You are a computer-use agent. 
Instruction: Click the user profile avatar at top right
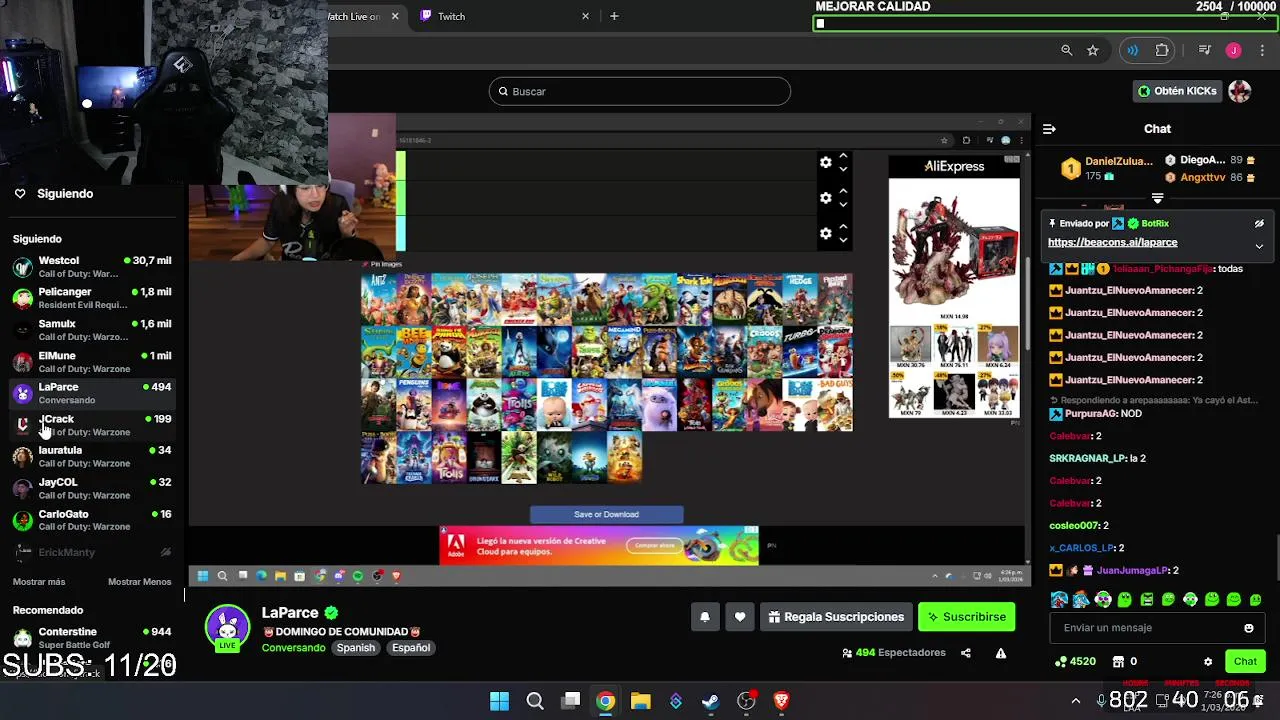coord(1240,91)
